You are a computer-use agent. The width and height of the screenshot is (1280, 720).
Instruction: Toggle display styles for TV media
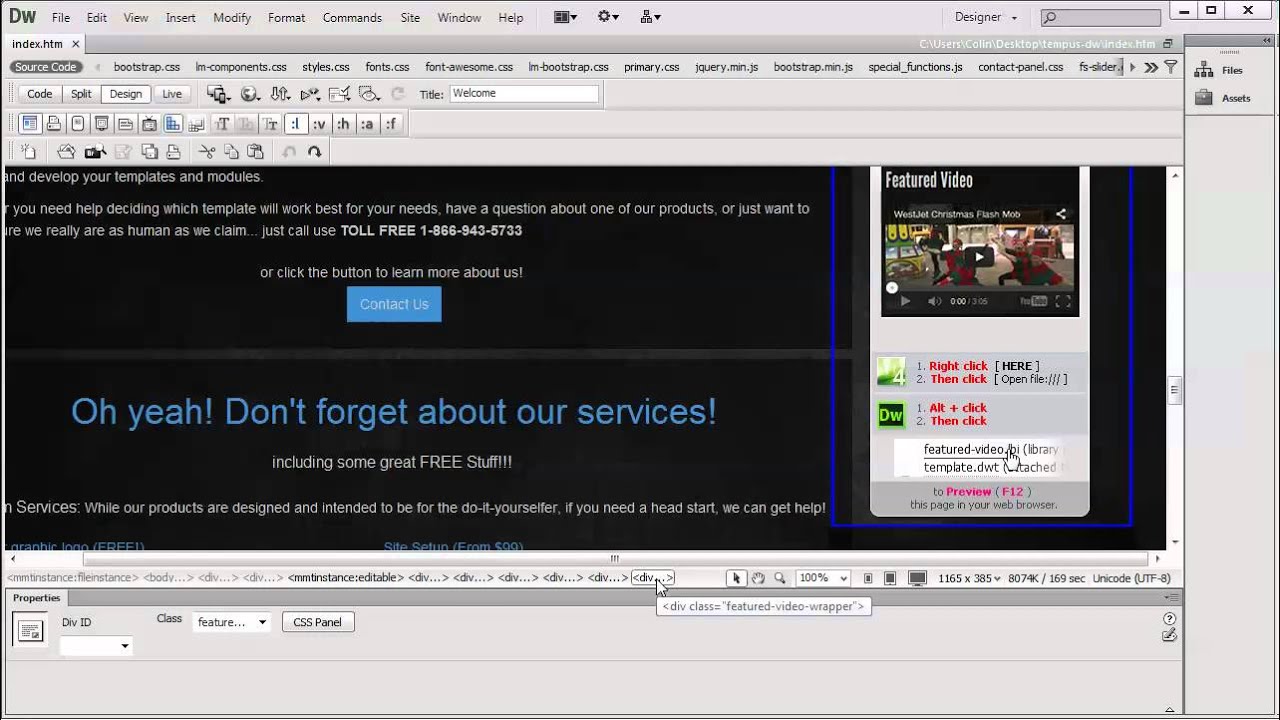149,124
